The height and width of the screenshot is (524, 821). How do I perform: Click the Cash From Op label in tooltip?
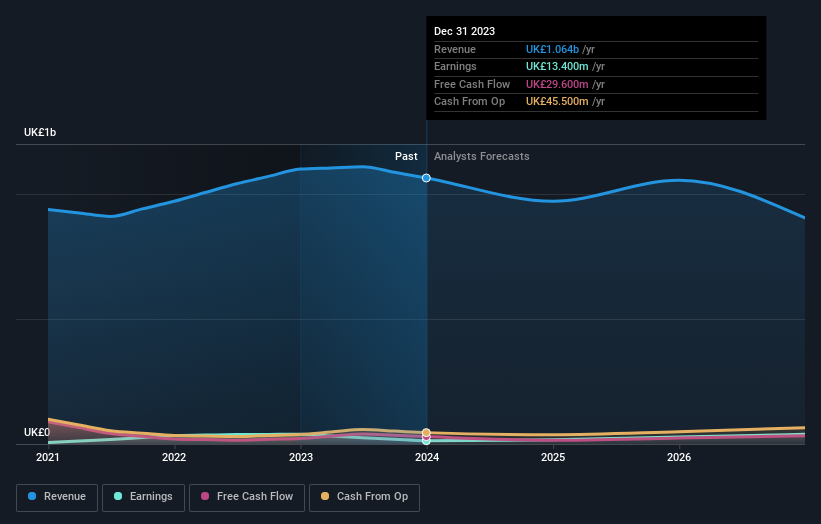(x=470, y=102)
